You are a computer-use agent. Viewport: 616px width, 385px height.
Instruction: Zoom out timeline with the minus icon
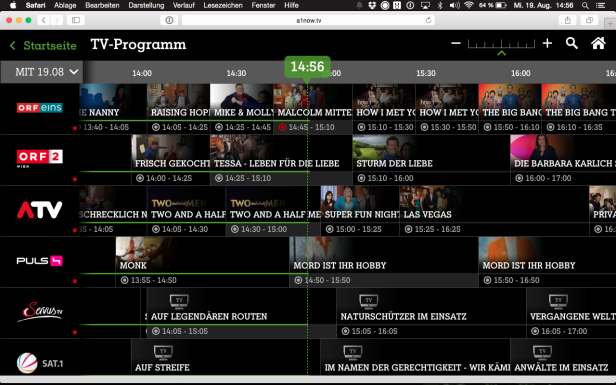click(456, 43)
